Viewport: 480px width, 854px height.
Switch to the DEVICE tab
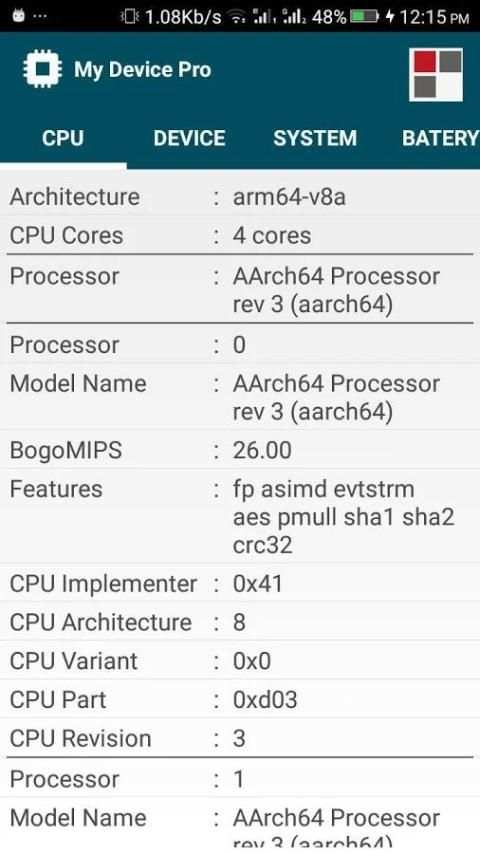189,138
